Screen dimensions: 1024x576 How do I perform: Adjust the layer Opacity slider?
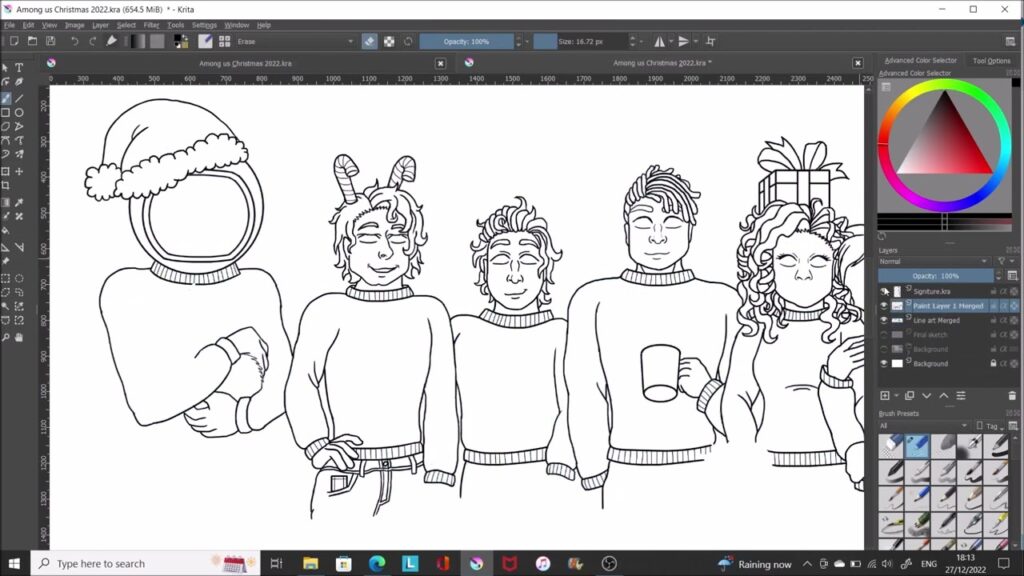[936, 276]
